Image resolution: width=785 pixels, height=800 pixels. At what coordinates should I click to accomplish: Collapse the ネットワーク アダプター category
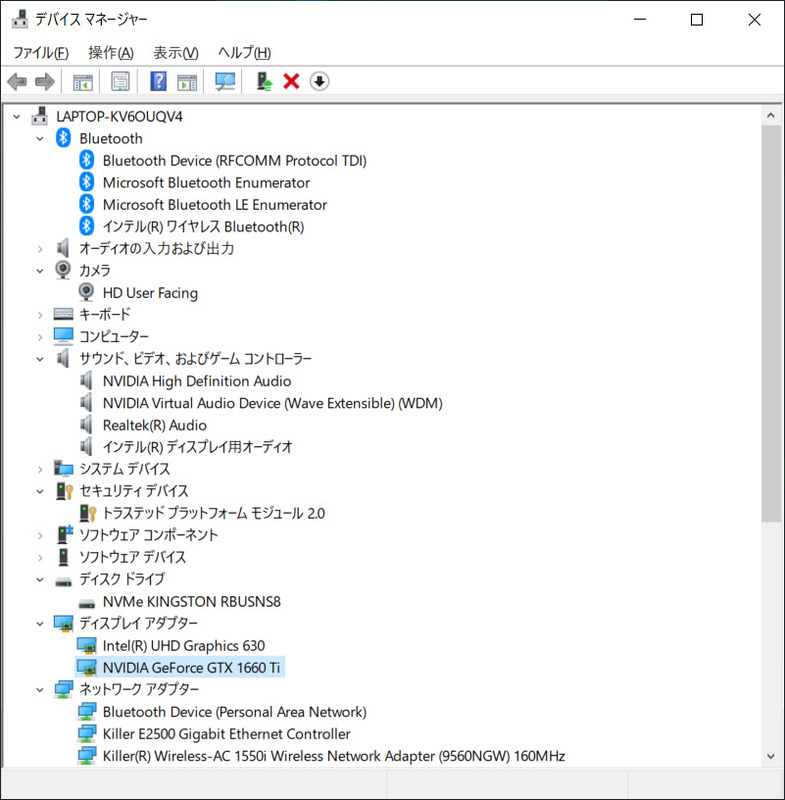coord(40,690)
